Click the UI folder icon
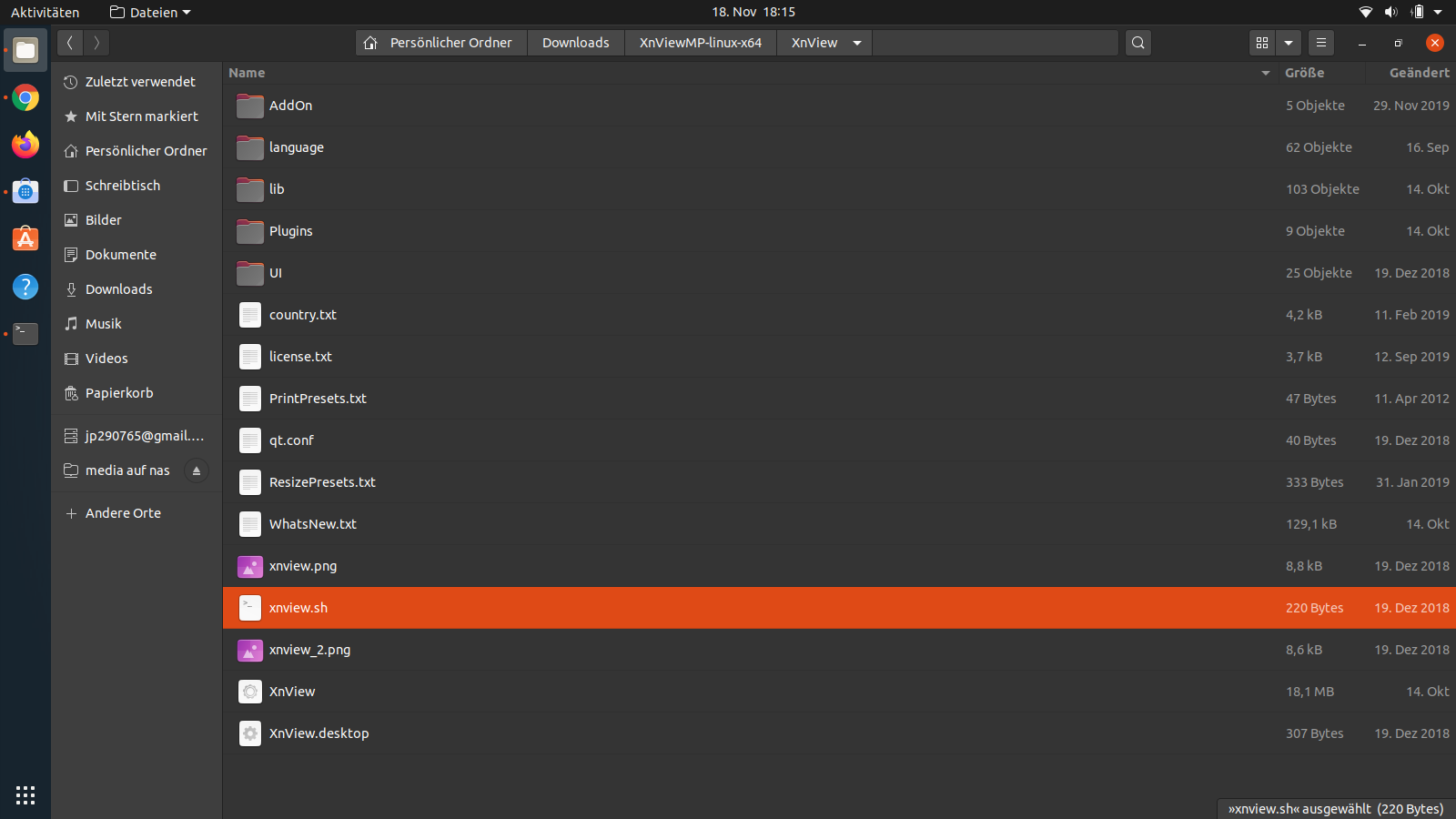 [x=250, y=273]
